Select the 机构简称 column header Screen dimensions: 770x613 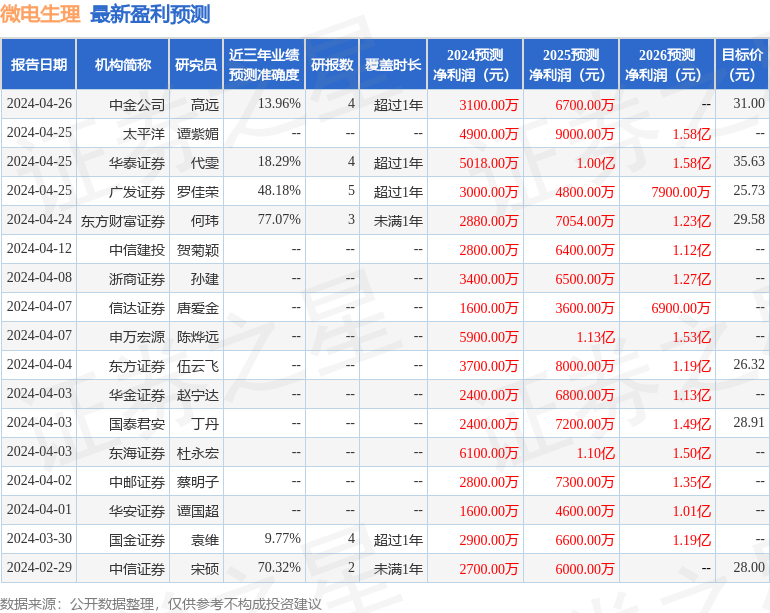coord(123,64)
